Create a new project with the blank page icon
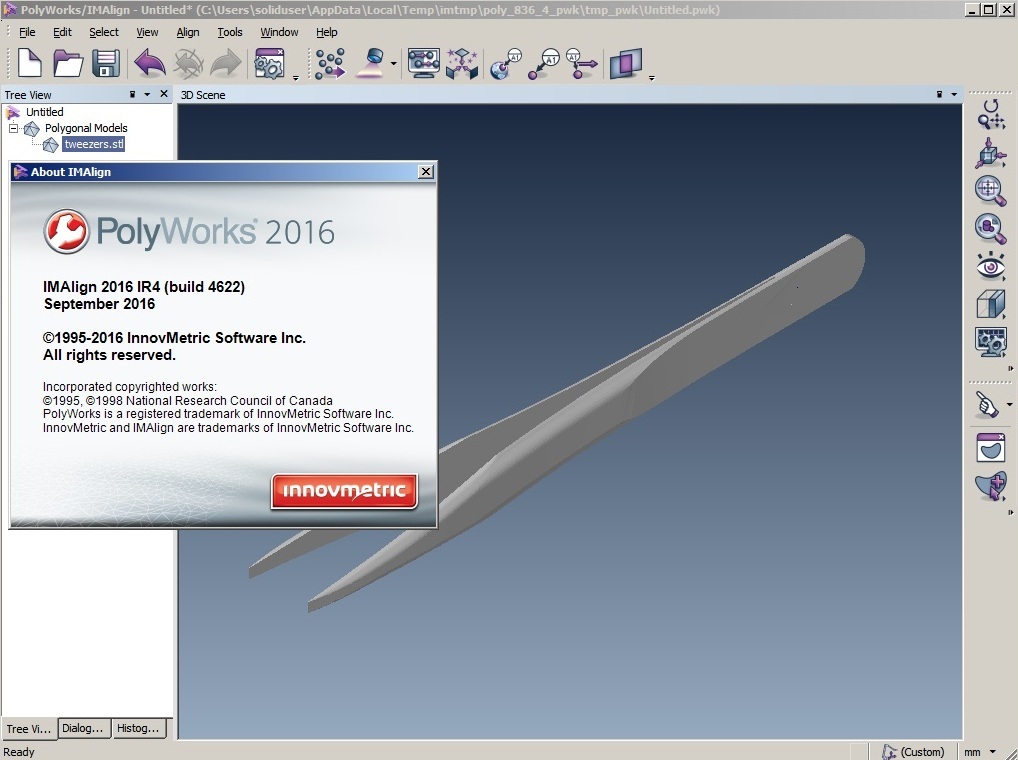 (29, 64)
